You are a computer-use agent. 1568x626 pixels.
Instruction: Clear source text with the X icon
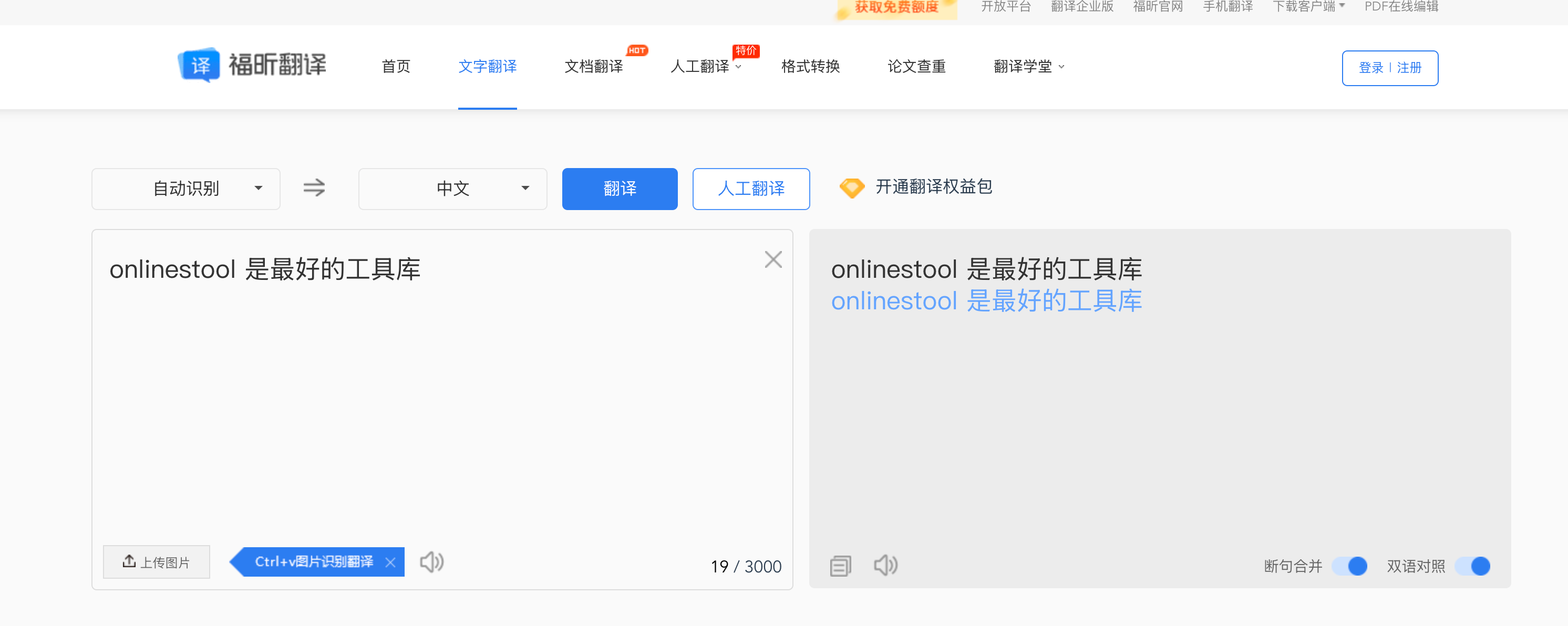tap(773, 260)
